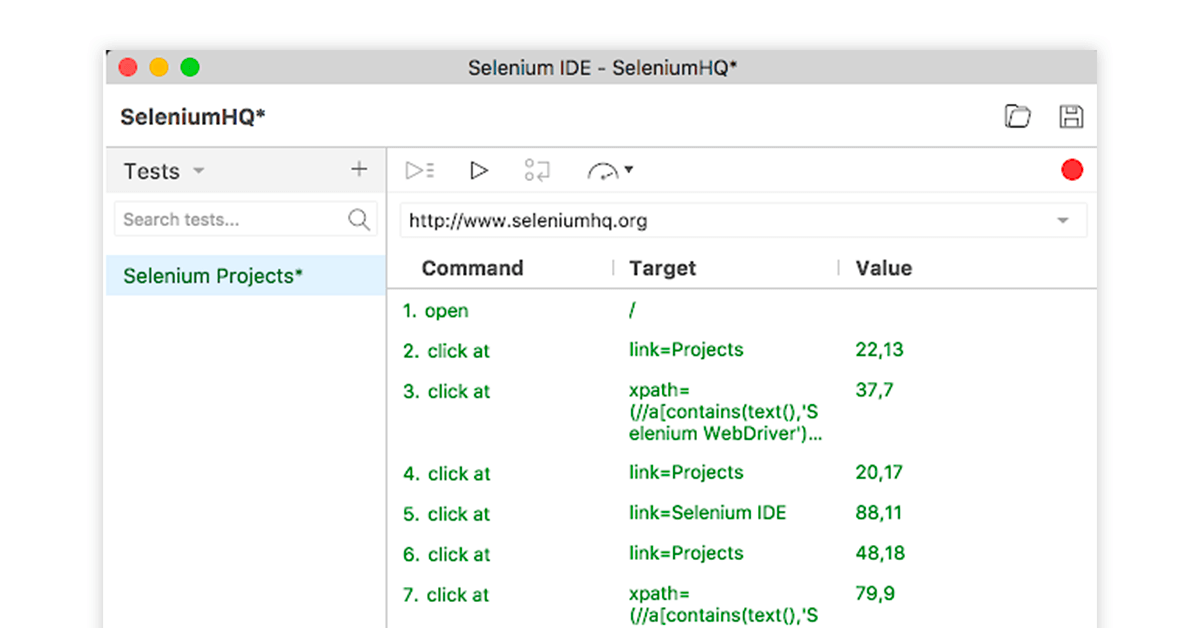Select step 3 click at command

tap(446, 392)
